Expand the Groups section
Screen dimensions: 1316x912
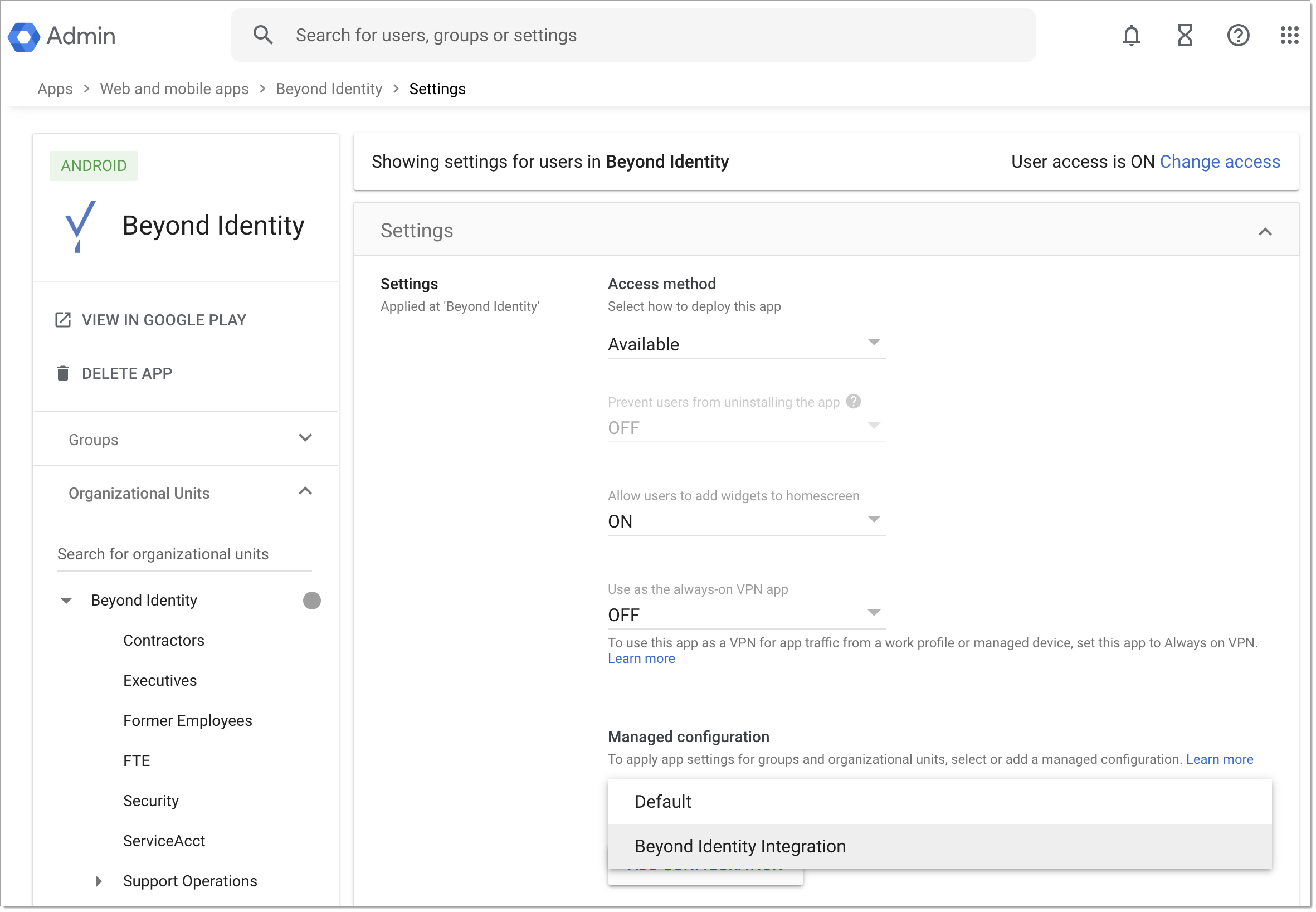pyautogui.click(x=305, y=439)
